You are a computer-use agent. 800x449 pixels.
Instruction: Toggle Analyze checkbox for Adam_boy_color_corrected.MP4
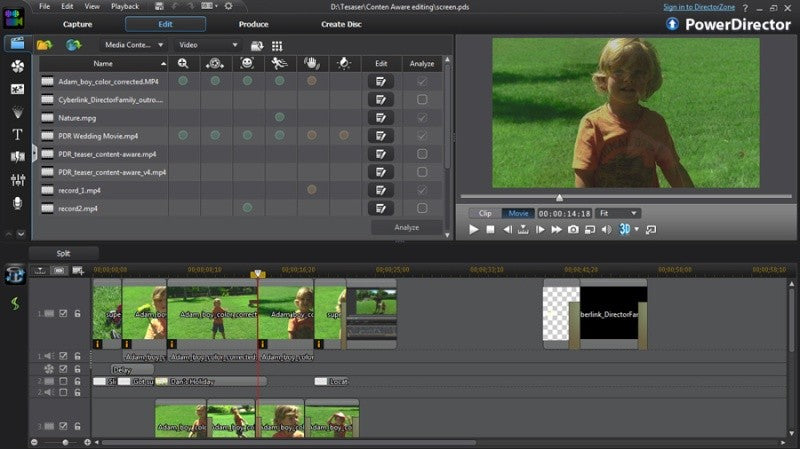[x=422, y=81]
